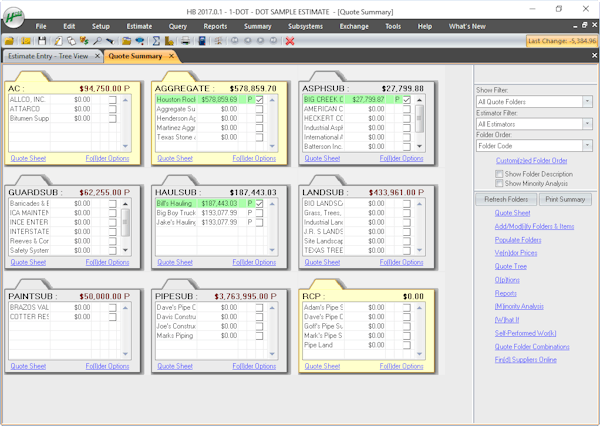Click the ASPHSUB list scroll up arrow
The height and width of the screenshot is (426, 600).
click(x=419, y=100)
